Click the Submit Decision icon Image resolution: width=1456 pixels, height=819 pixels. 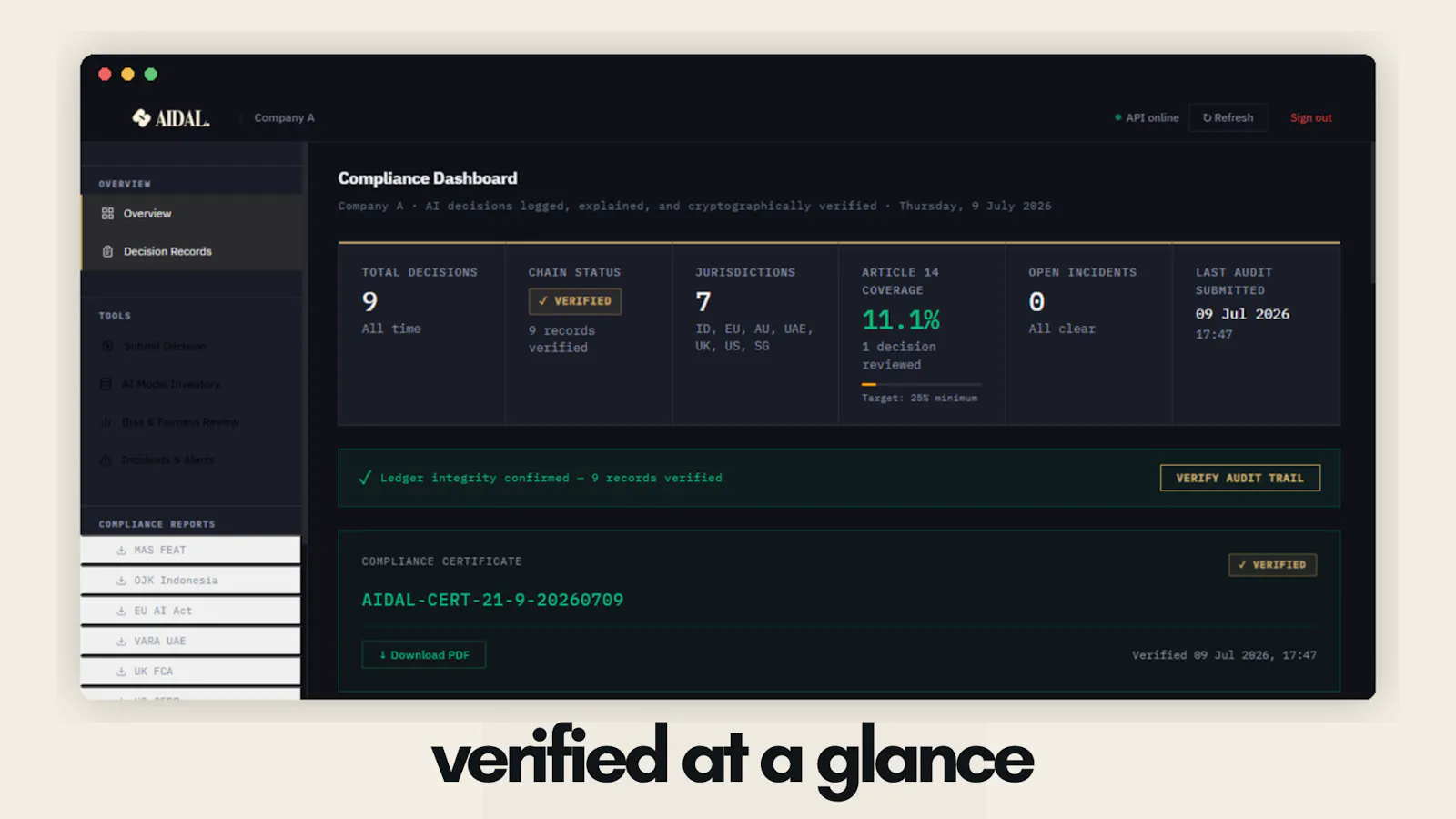107,346
